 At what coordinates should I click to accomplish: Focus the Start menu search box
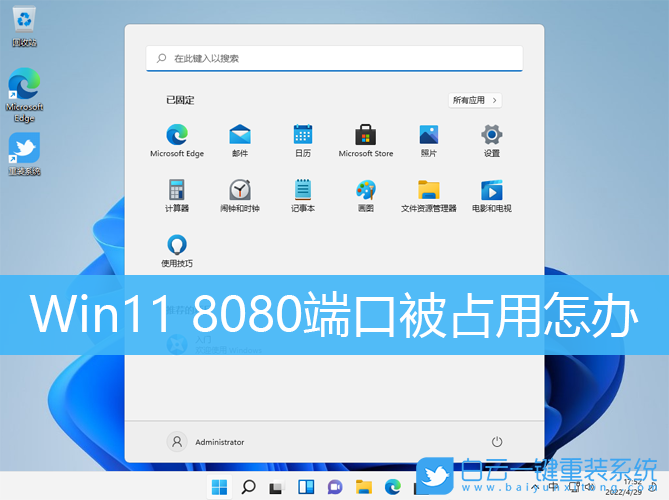[334, 58]
